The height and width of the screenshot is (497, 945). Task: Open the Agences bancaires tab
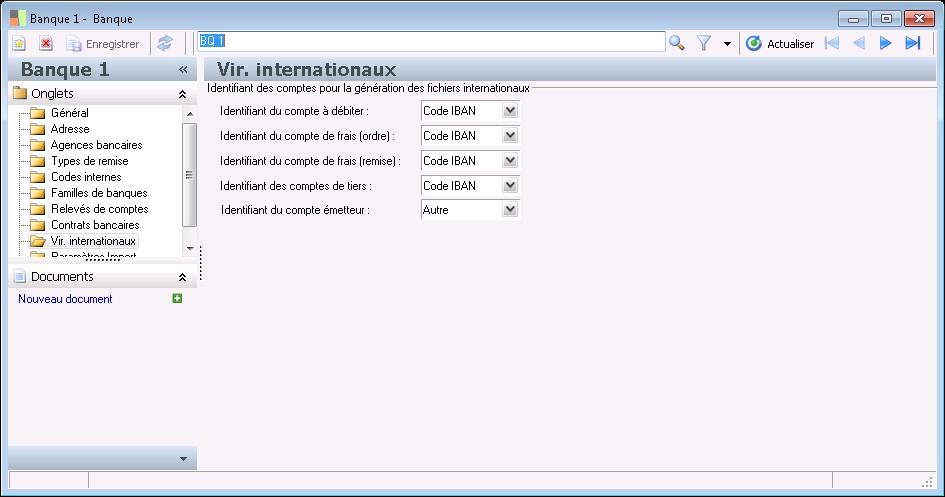tap(96, 145)
